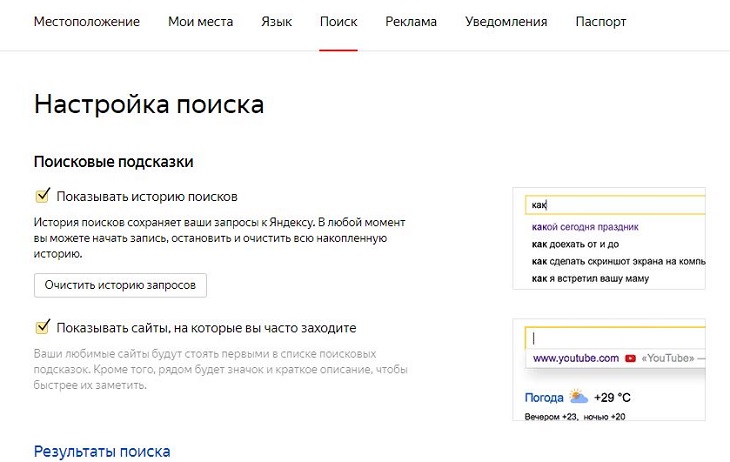Switch to the Уведомления tab
The image size is (730, 462).
click(x=506, y=21)
